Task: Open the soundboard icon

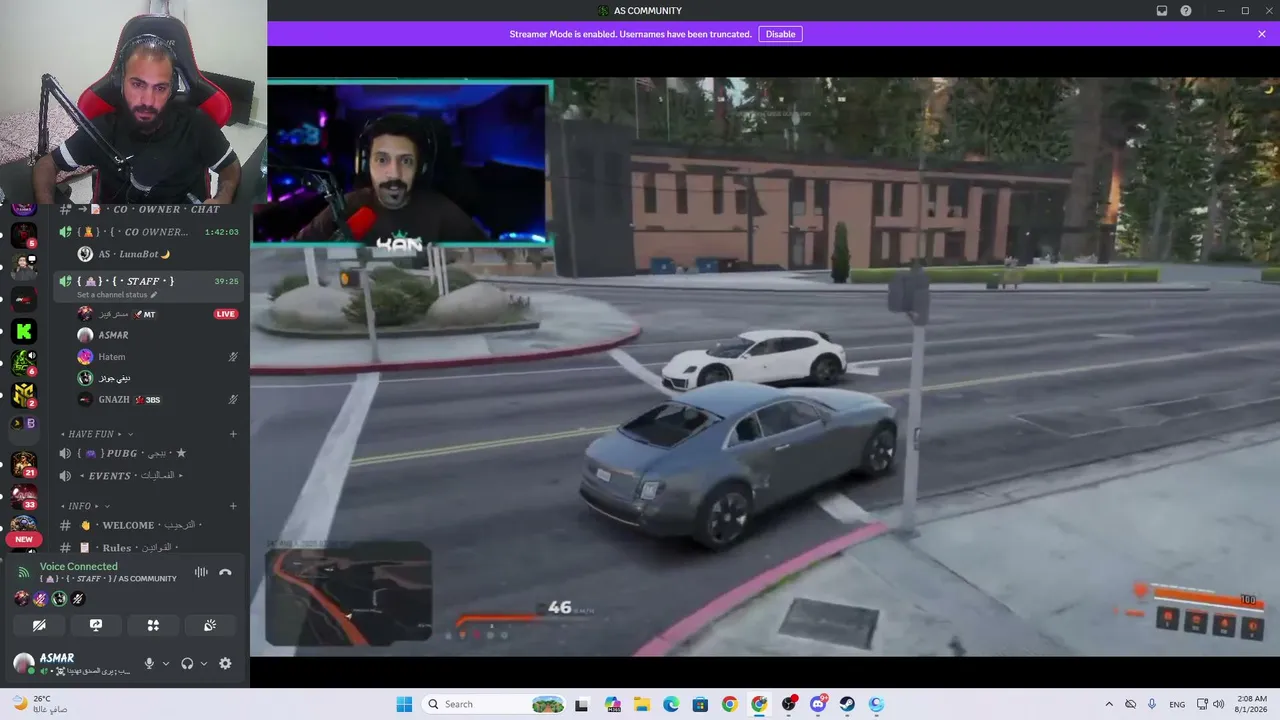Action: tap(210, 625)
